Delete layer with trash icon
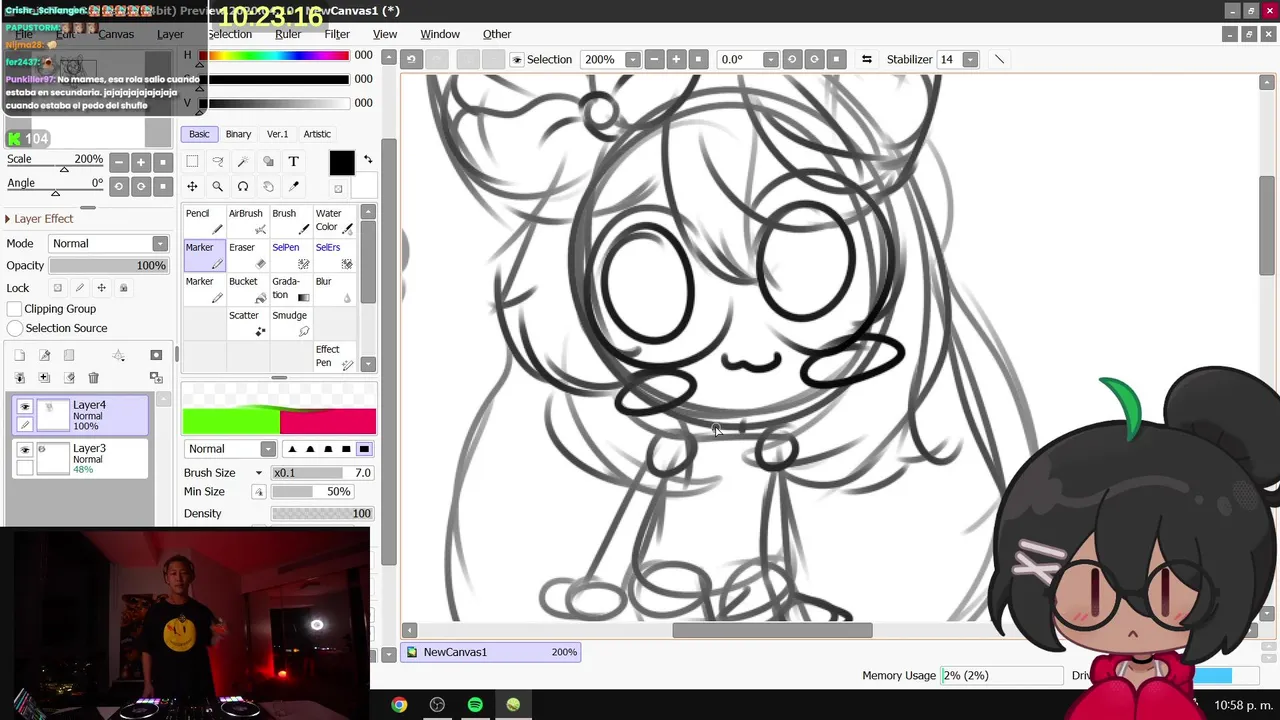 point(93,378)
